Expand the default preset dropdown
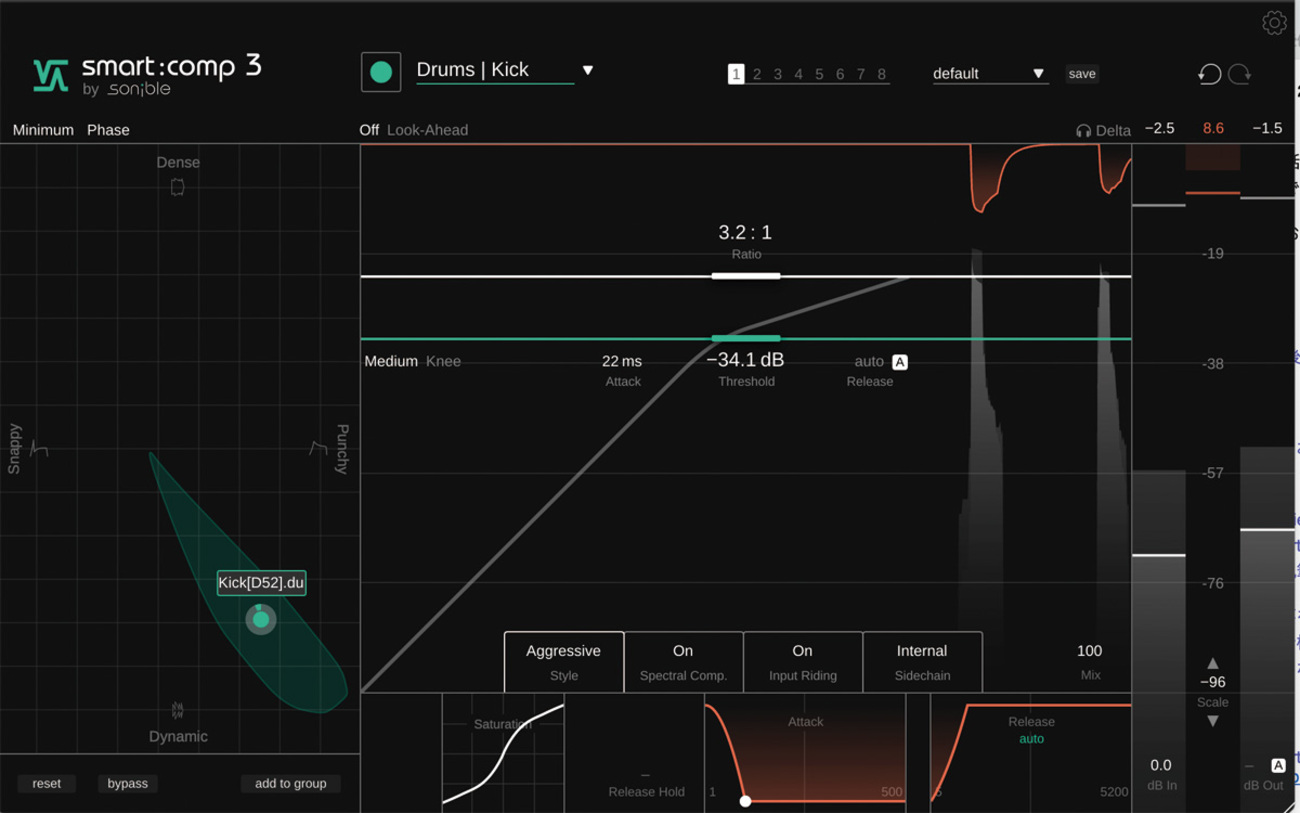 coord(1038,74)
